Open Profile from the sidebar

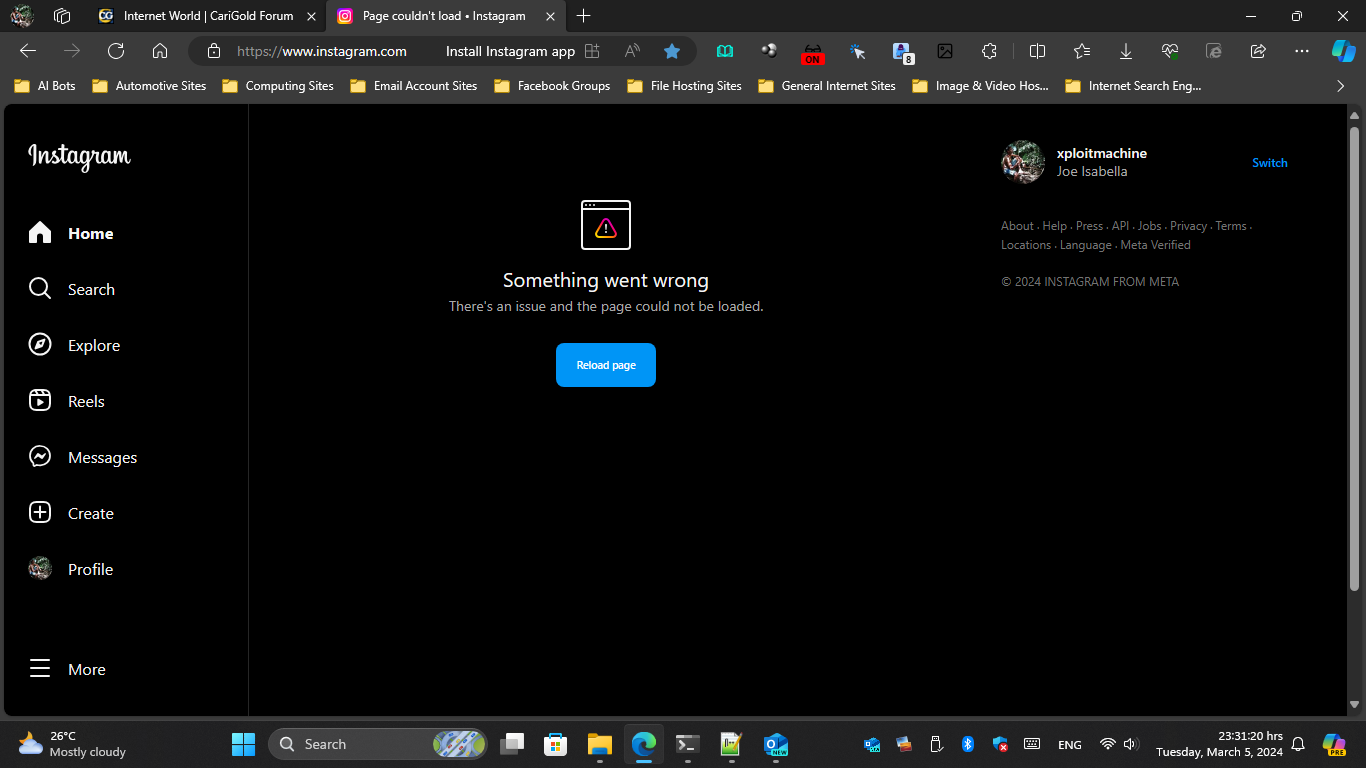71,569
